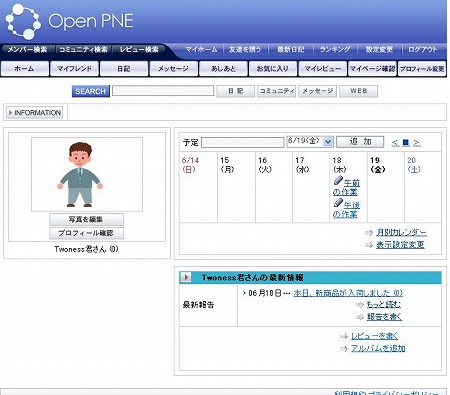Expand the INFORMATION section
The image size is (450, 395).
[x=35, y=113]
